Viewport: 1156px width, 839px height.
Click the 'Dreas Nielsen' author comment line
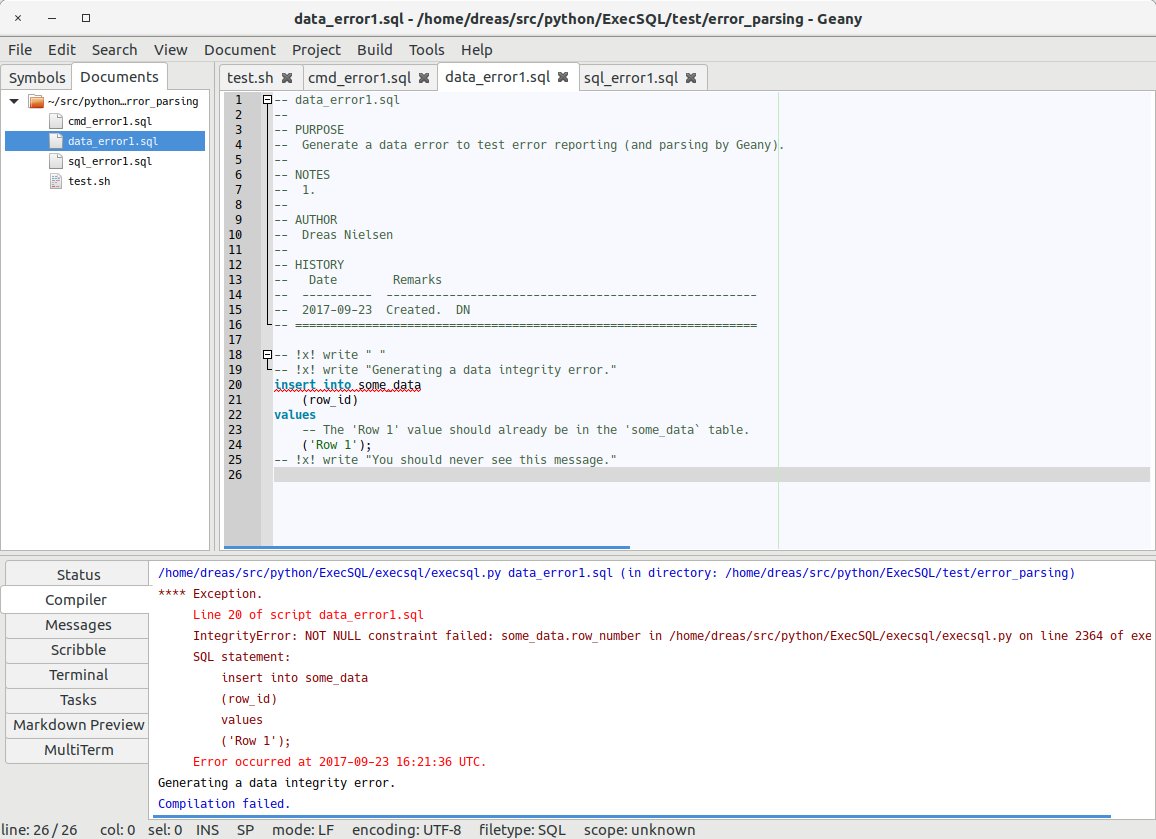(x=333, y=234)
